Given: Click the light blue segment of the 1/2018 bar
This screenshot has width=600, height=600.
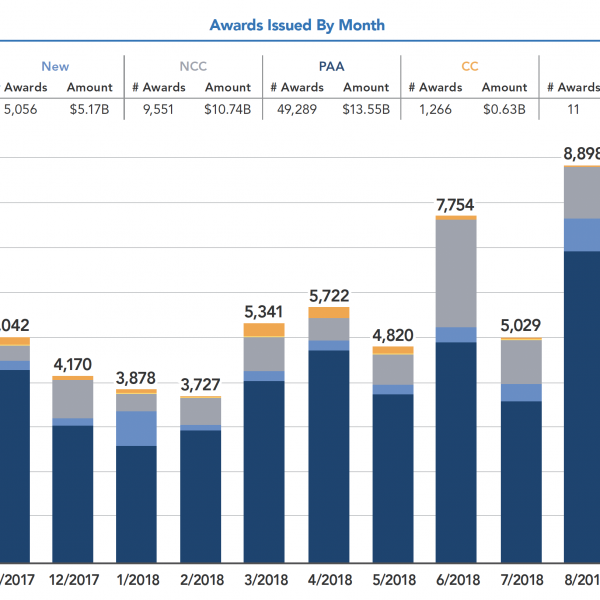Looking at the screenshot, I should click(136, 428).
